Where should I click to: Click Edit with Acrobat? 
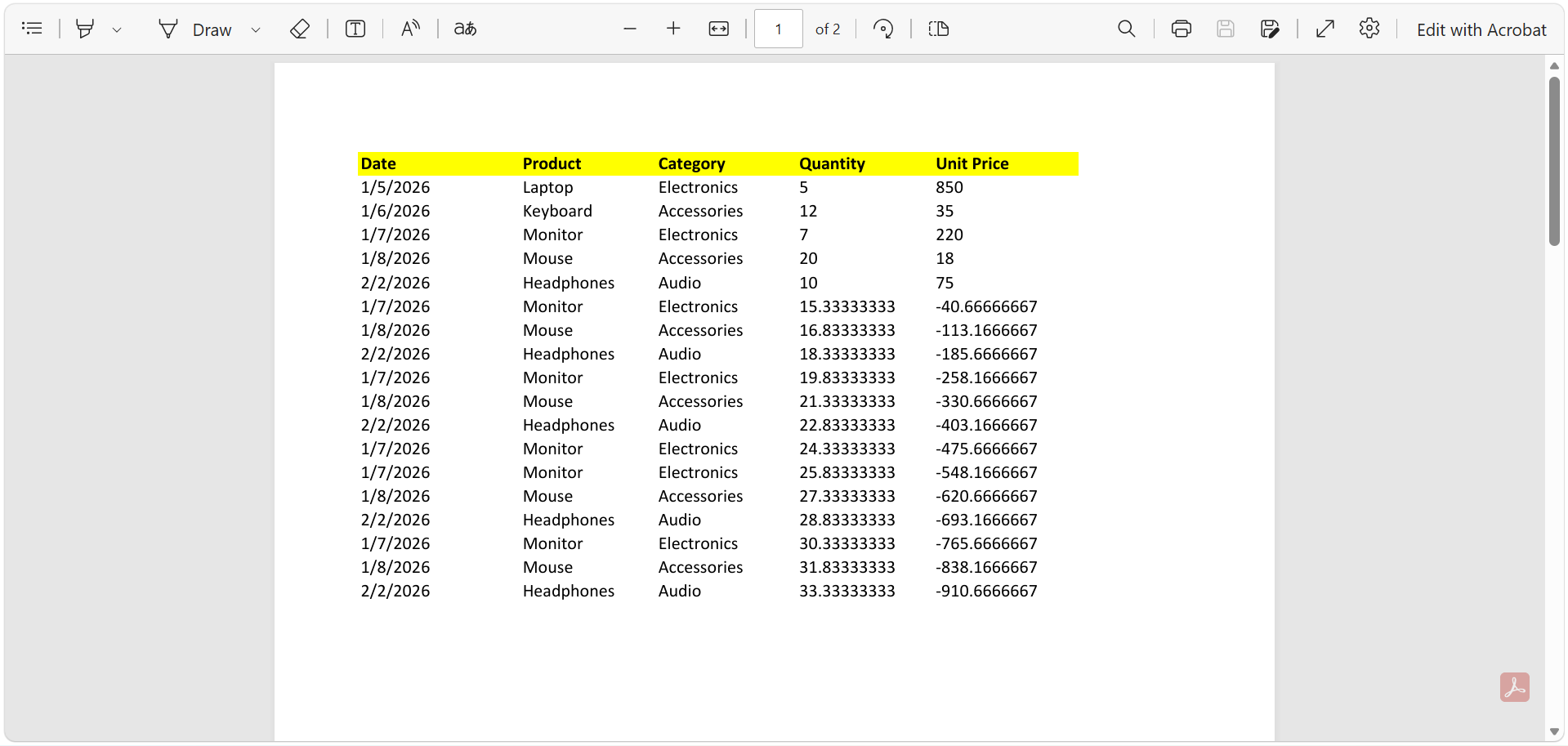tap(1481, 29)
